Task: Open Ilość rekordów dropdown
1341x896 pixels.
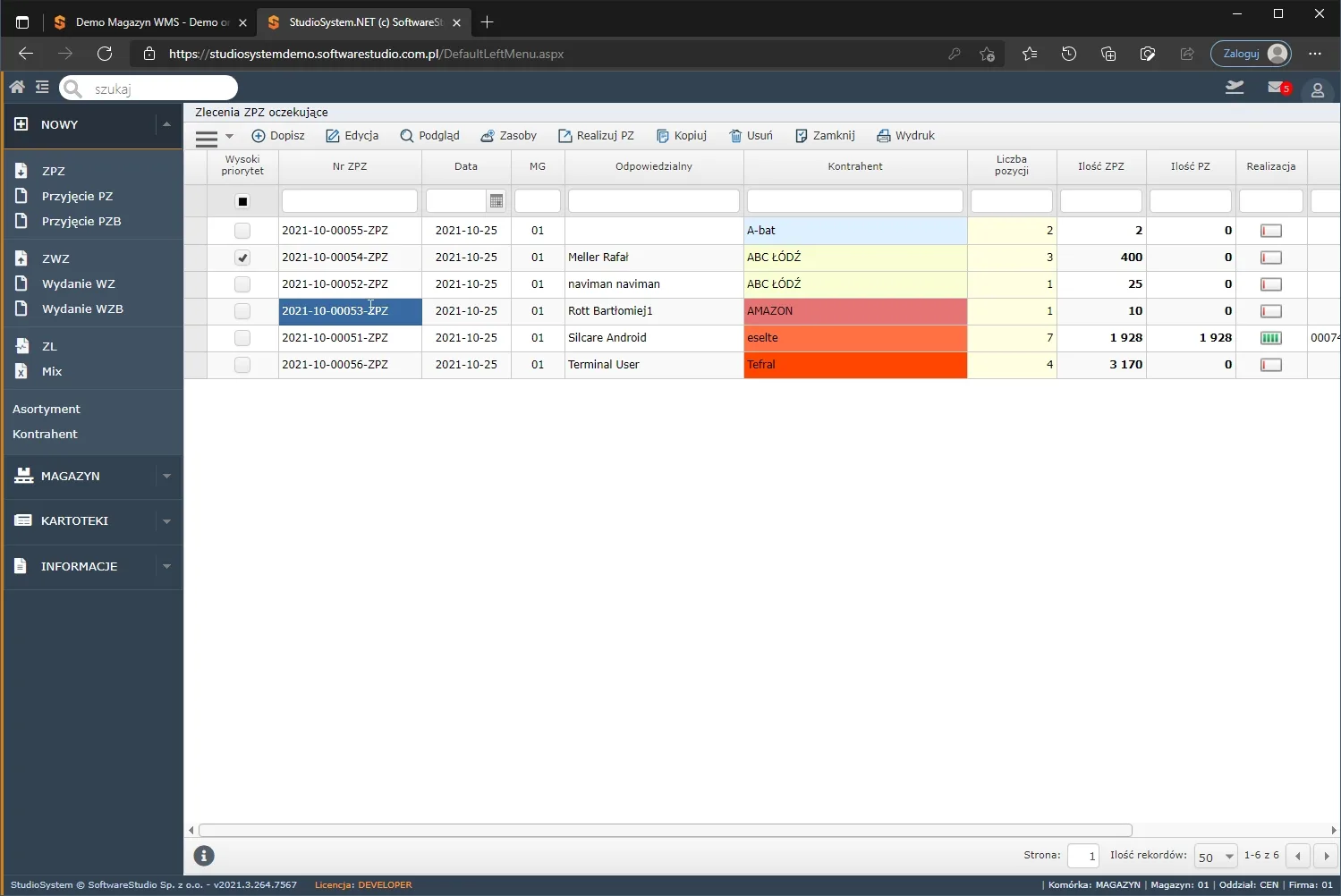Action: pyautogui.click(x=1216, y=857)
